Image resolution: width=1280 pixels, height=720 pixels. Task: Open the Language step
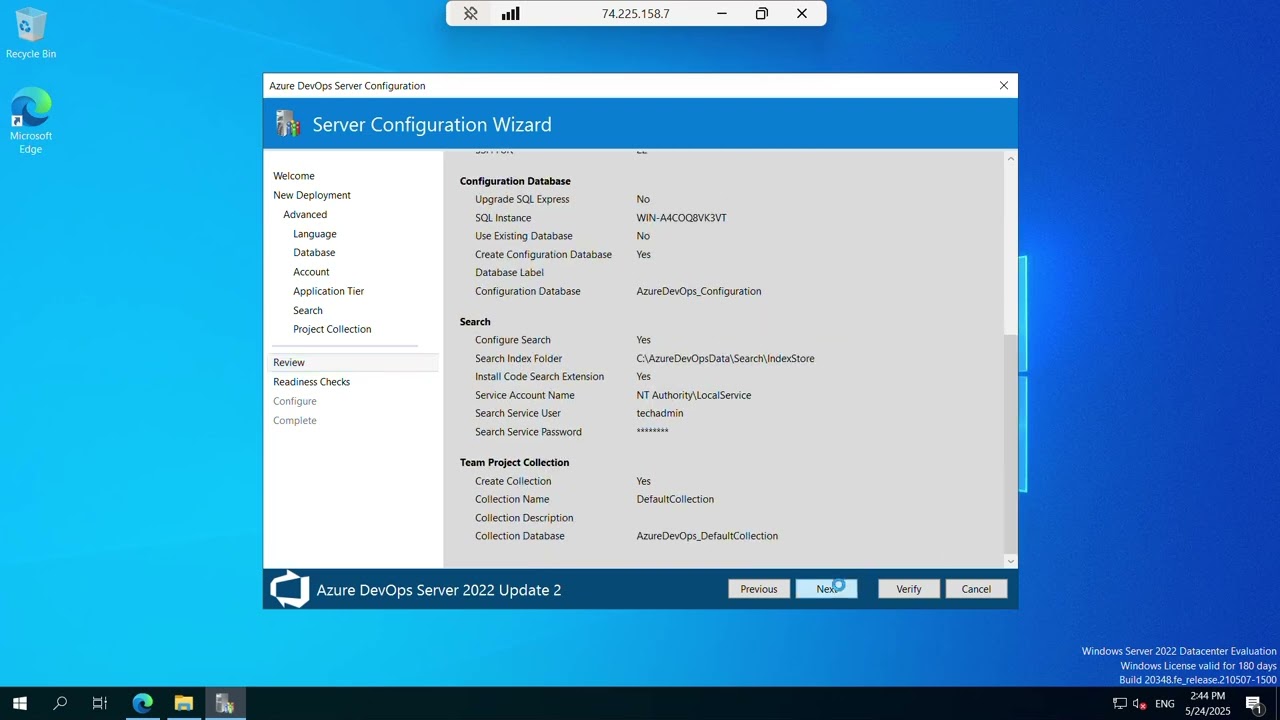315,234
